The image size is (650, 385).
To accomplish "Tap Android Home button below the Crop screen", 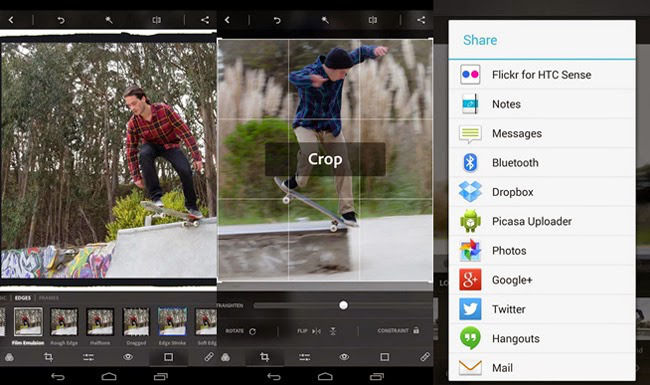I will point(325,376).
